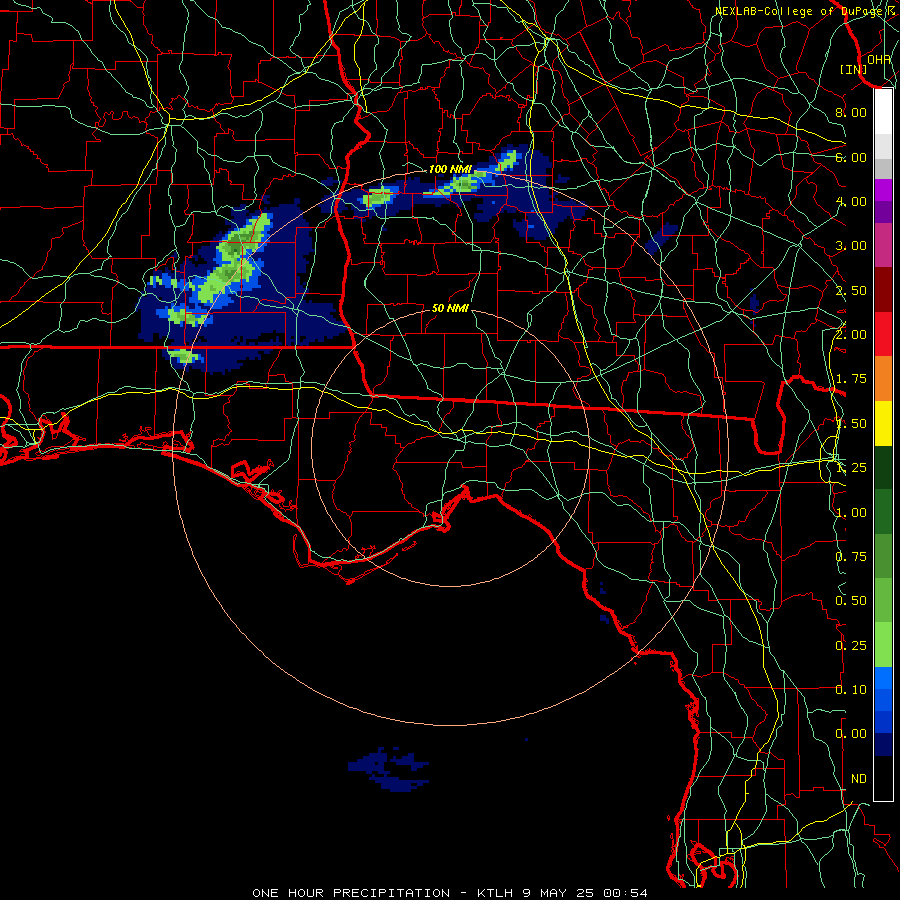
Task: Click the 8.00 legend value
Action: coord(851,112)
